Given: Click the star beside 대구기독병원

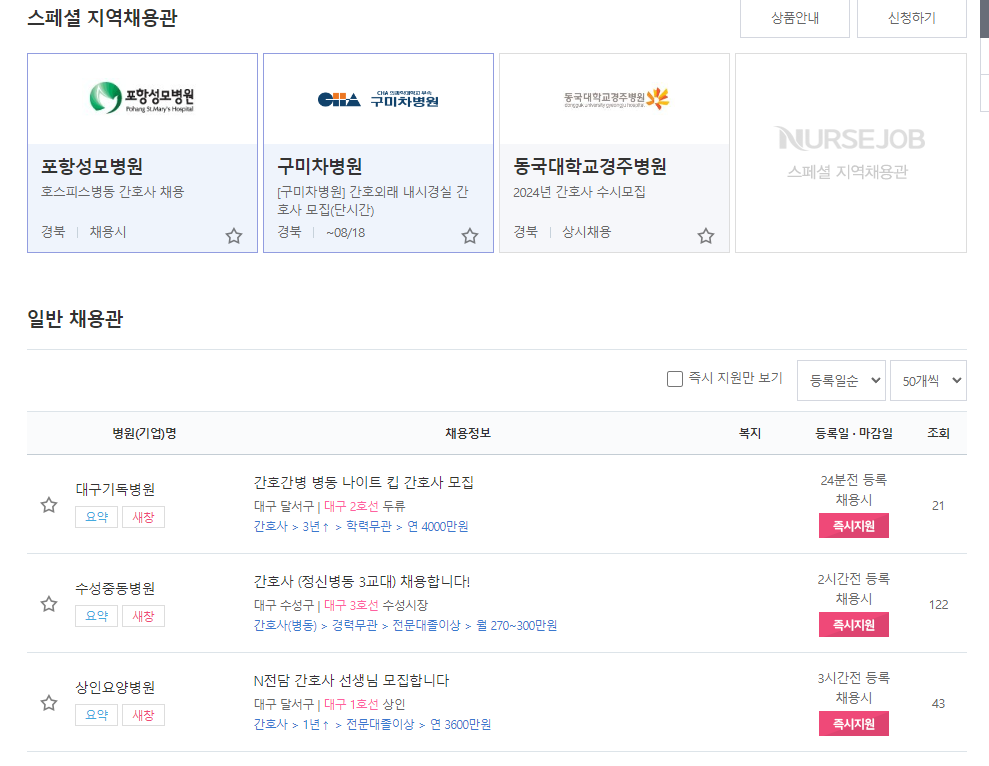Looking at the screenshot, I should (x=49, y=505).
